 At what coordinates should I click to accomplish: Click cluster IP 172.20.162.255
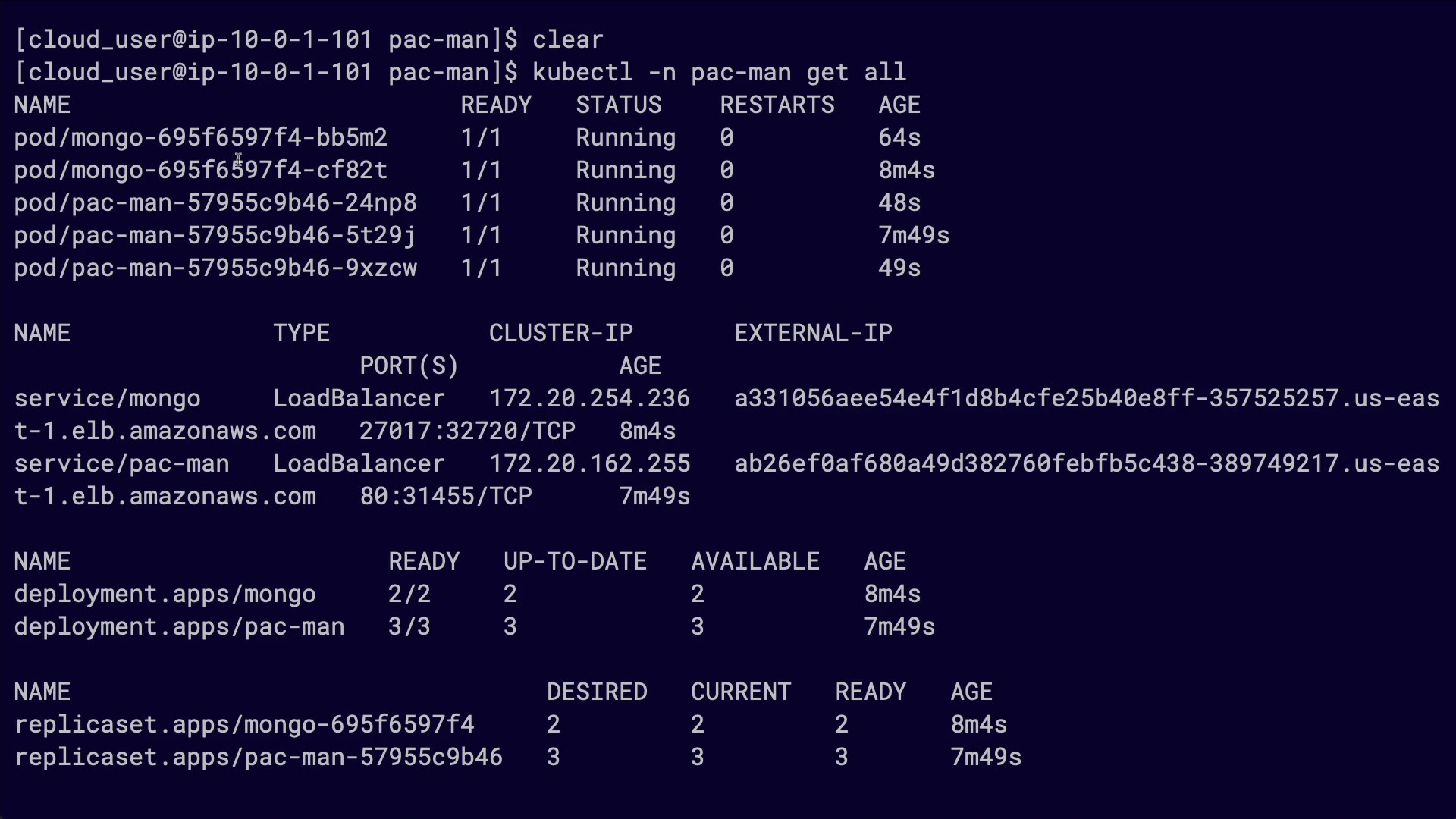point(589,464)
